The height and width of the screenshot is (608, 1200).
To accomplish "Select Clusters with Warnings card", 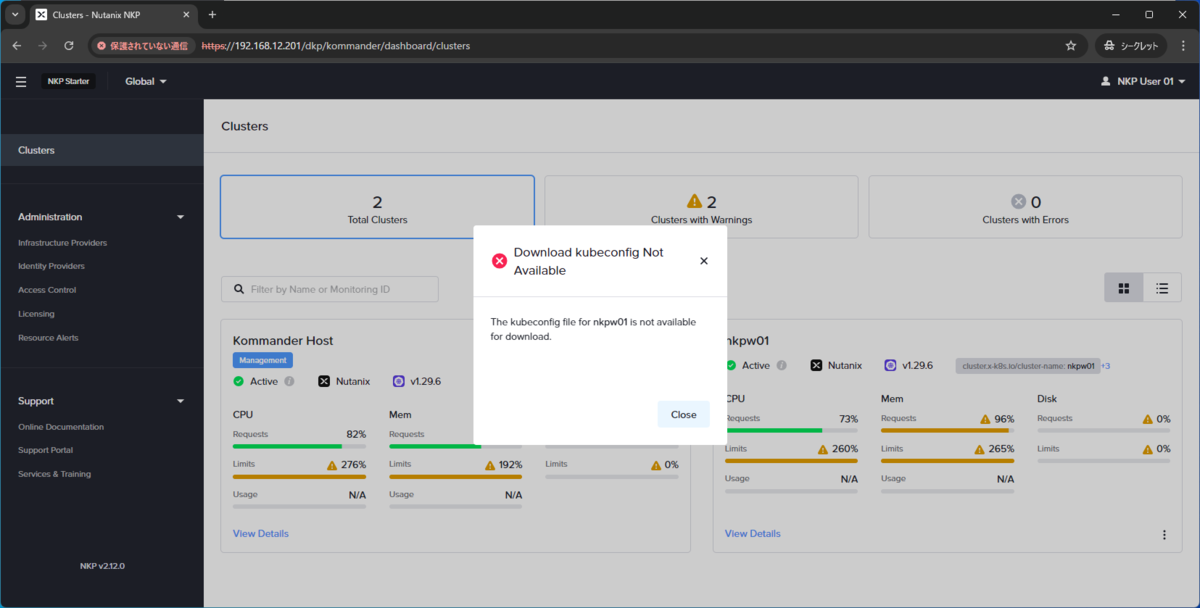I will 701,207.
